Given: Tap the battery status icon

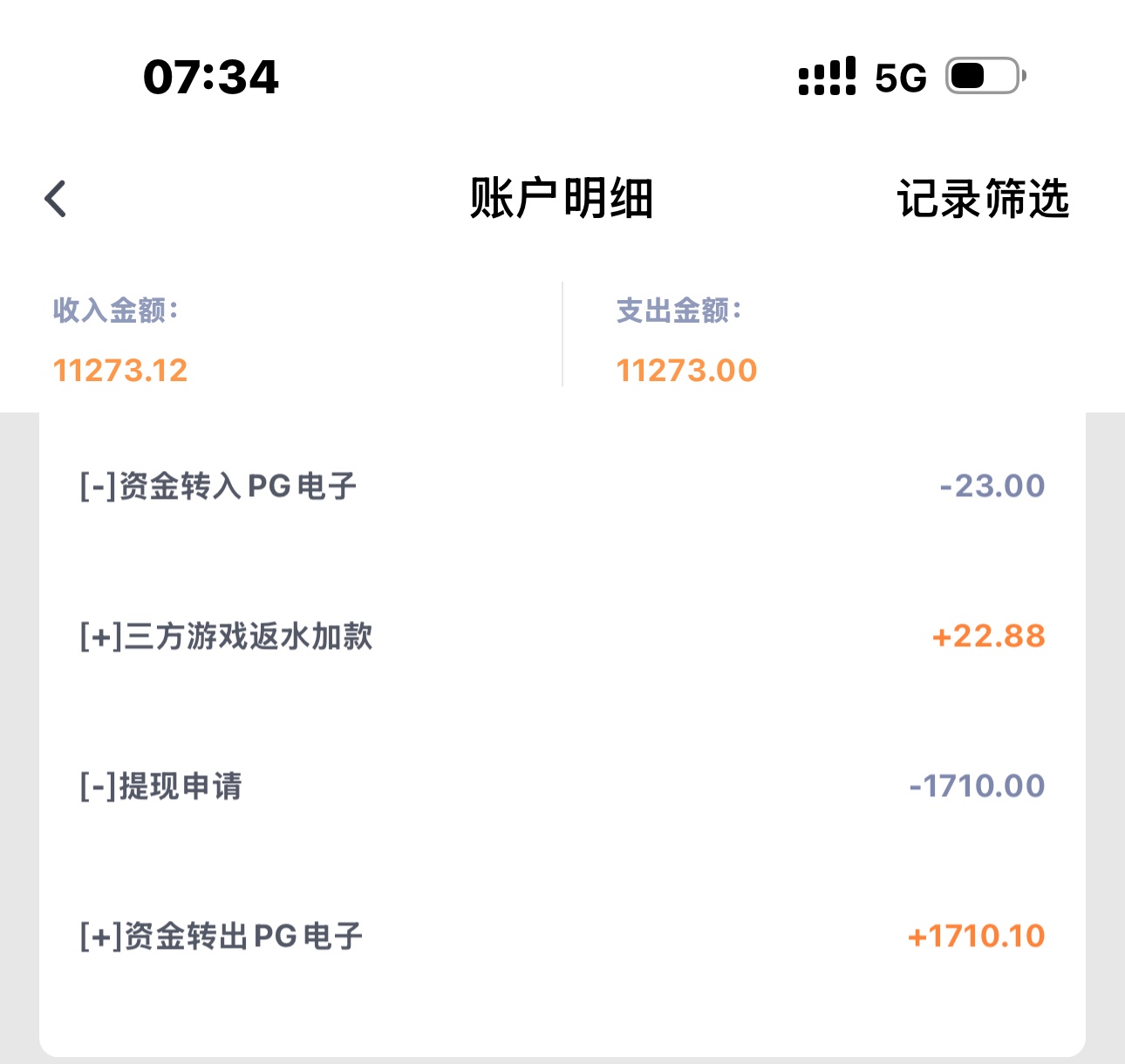Looking at the screenshot, I should [x=985, y=77].
